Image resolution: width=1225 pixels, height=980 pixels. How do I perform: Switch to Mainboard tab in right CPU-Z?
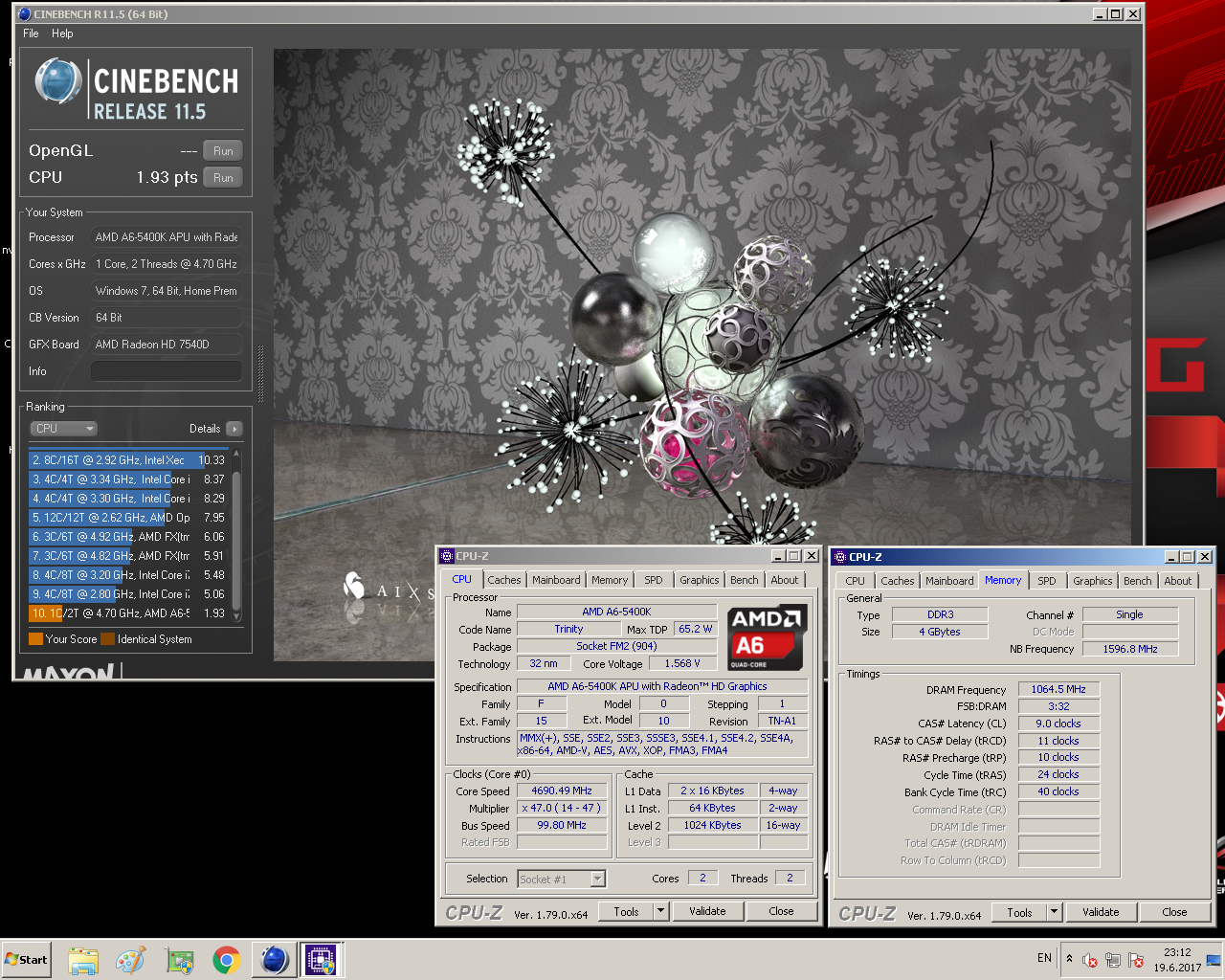coord(949,581)
